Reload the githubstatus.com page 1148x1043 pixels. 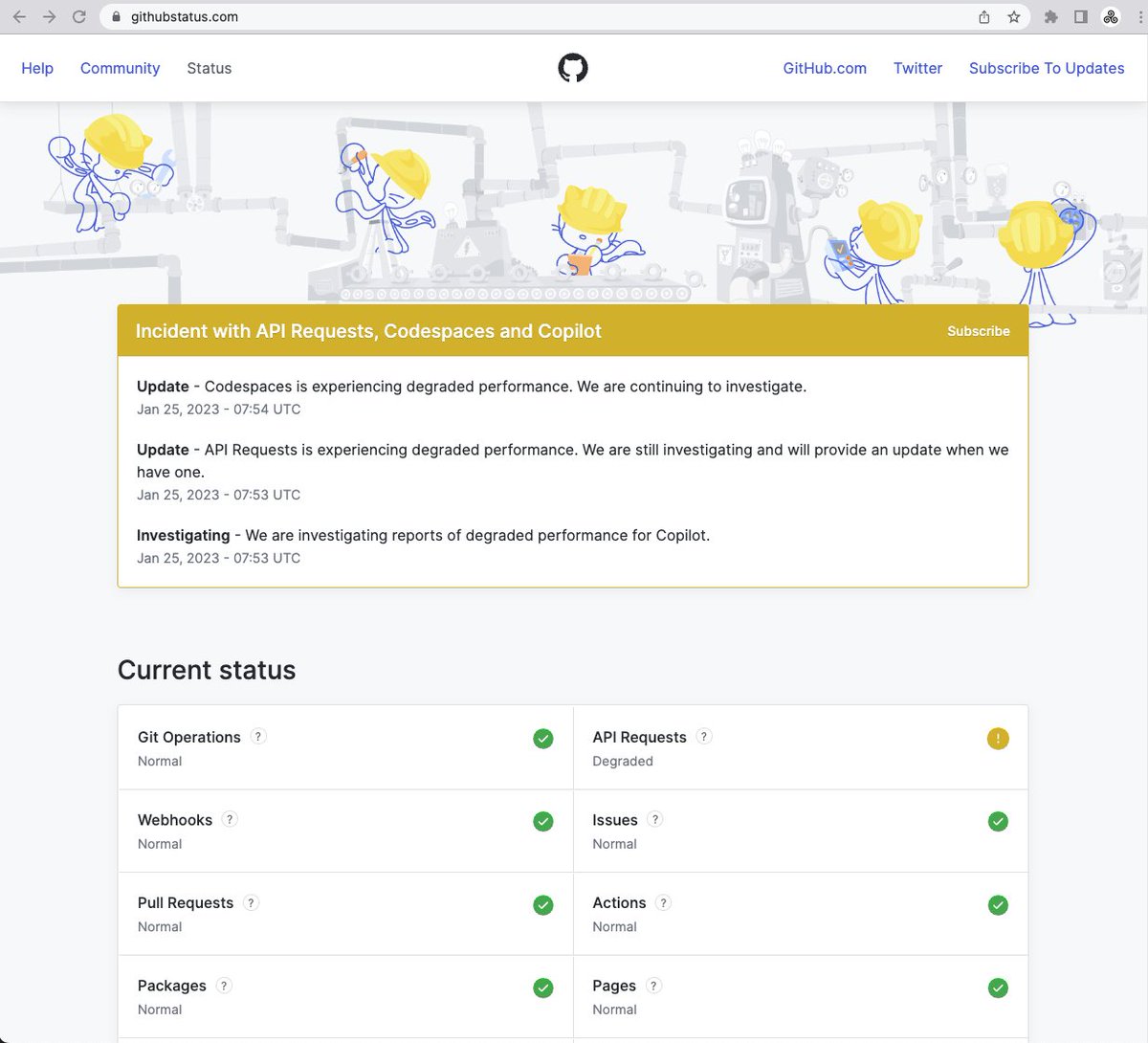point(79,16)
